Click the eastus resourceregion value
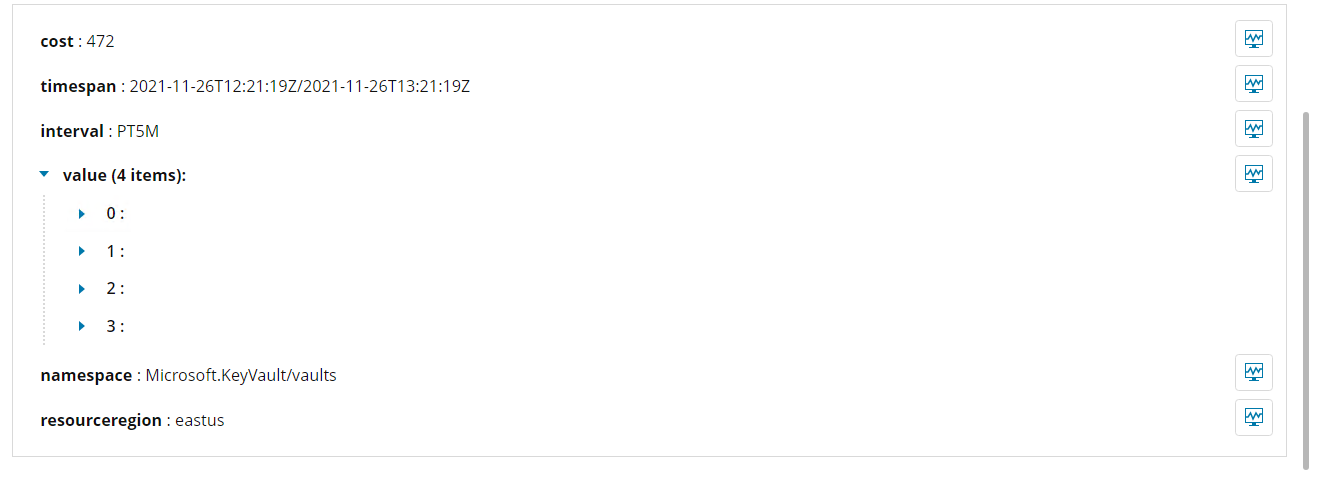 tap(199, 420)
